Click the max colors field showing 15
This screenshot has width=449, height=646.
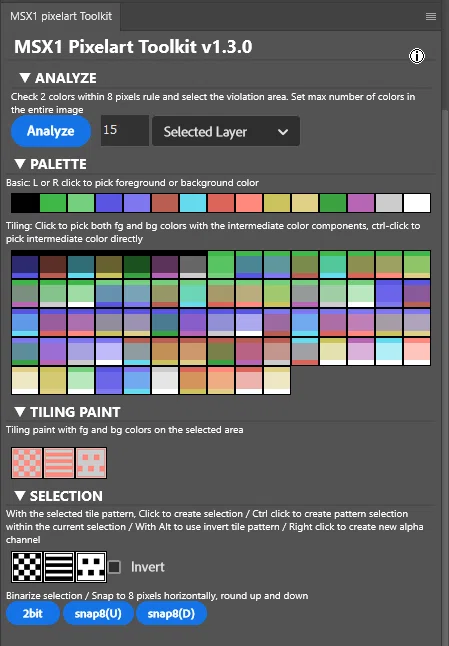[x=125, y=131]
